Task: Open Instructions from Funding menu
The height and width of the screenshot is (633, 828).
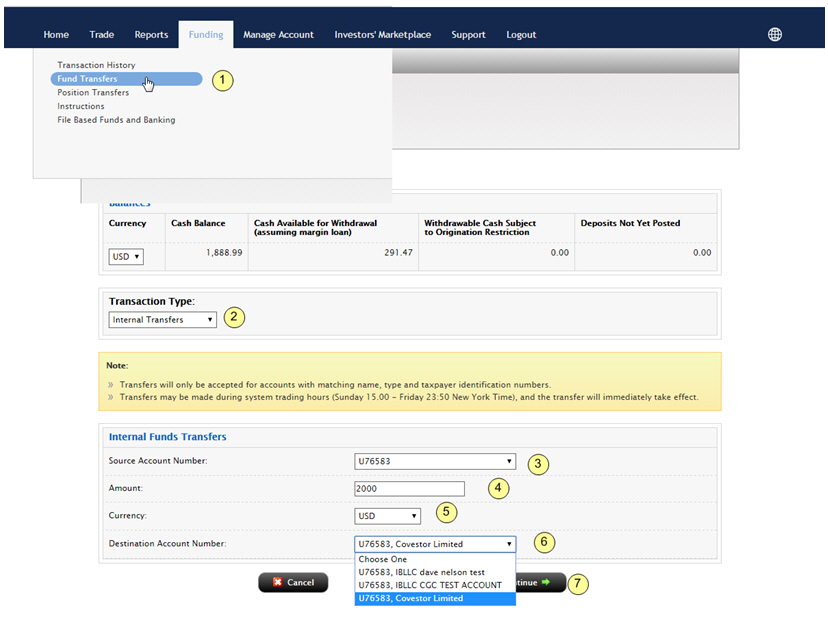Action: coord(81,106)
